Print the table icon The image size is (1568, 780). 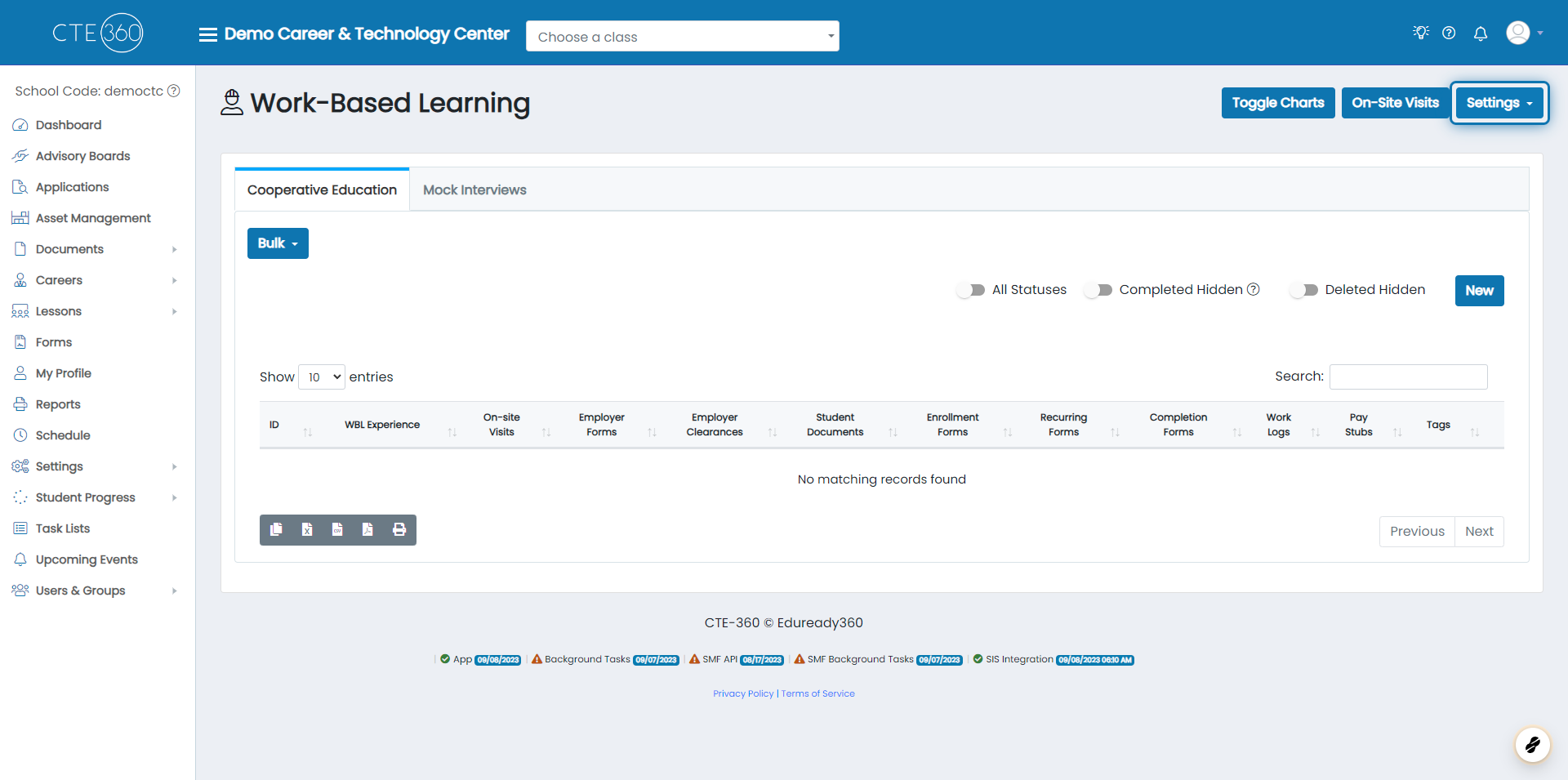pos(399,529)
